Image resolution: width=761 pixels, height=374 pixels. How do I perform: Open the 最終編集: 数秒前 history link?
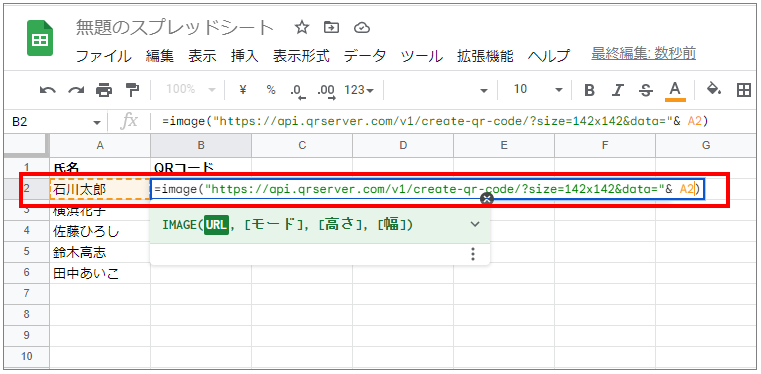[x=644, y=54]
